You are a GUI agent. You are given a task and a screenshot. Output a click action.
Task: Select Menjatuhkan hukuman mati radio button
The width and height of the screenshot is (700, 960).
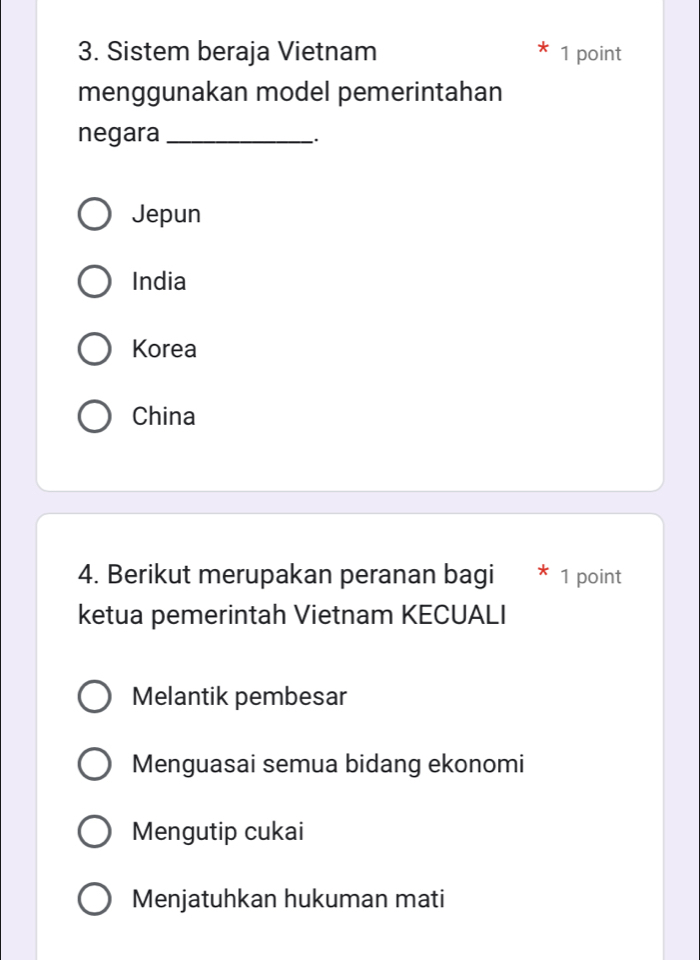tap(95, 900)
